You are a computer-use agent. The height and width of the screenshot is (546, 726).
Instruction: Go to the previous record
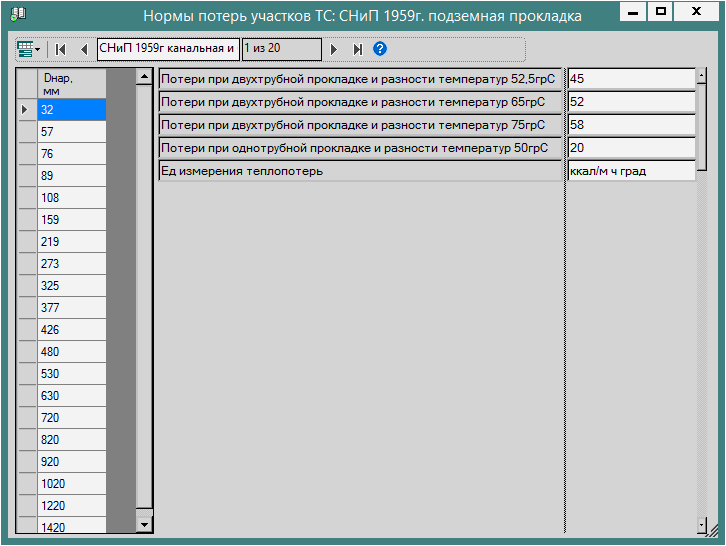pyautogui.click(x=83, y=49)
